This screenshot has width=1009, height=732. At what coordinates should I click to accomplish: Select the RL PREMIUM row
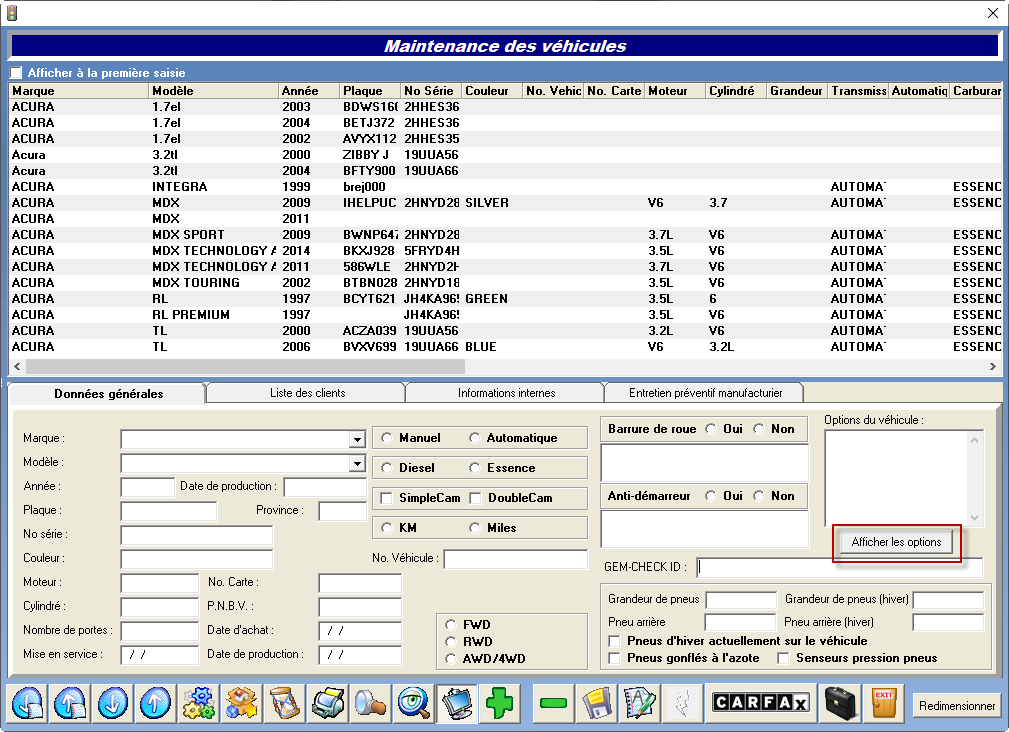pyautogui.click(x=505, y=315)
